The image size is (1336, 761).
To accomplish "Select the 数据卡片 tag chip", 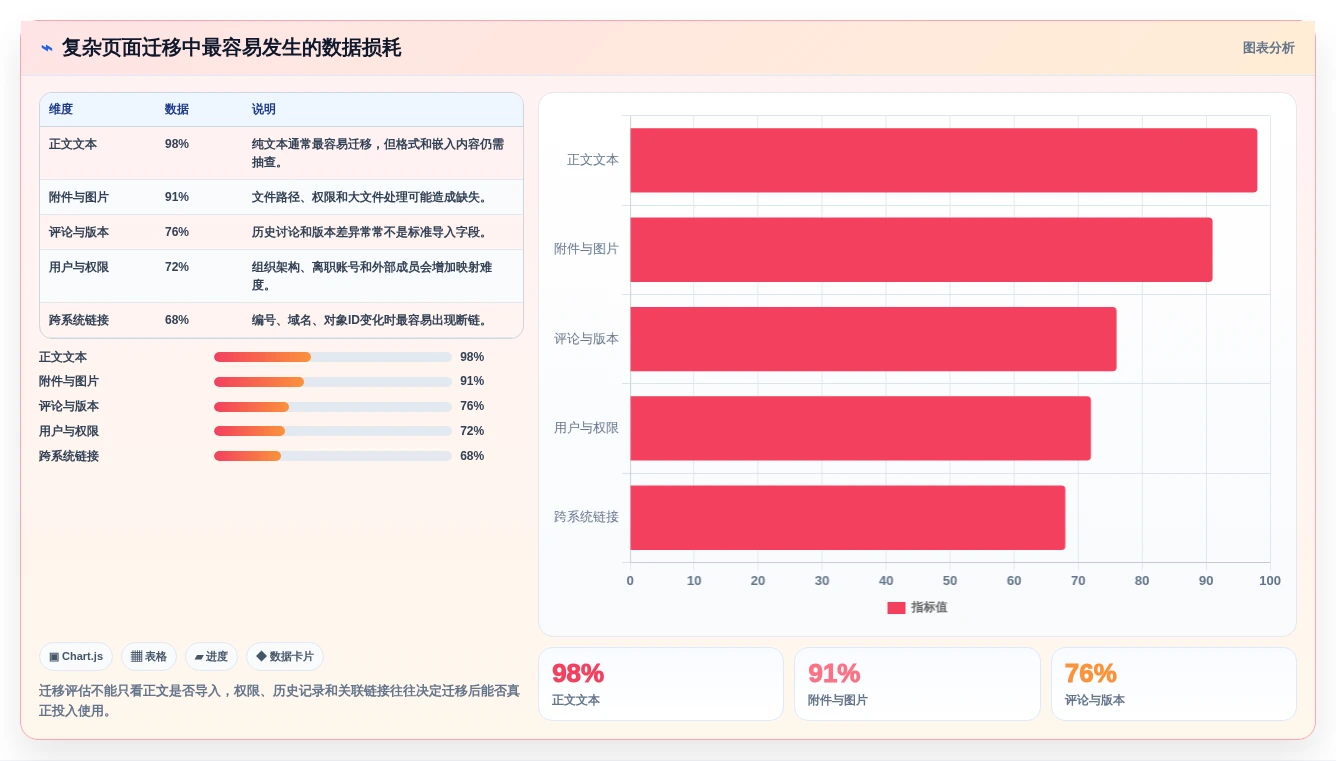I will tap(285, 657).
